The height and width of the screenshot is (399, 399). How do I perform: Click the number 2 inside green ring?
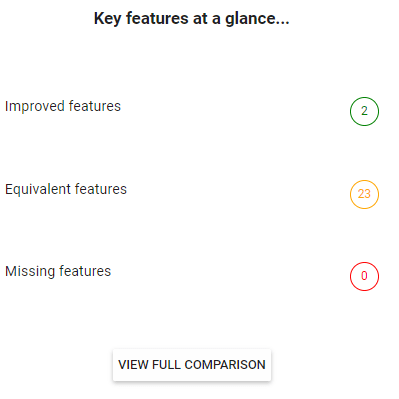pos(364,111)
